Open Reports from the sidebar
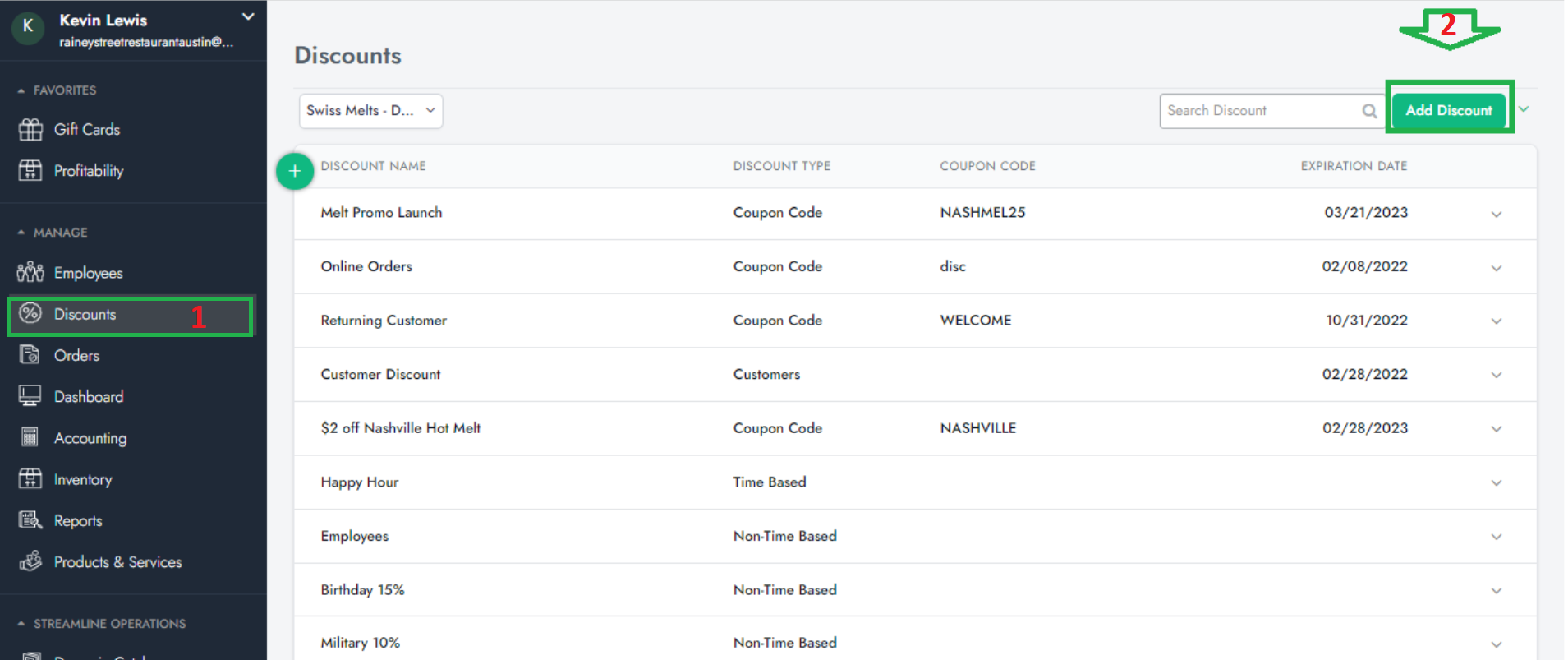This screenshot has height=660, width=1568. pyautogui.click(x=78, y=520)
